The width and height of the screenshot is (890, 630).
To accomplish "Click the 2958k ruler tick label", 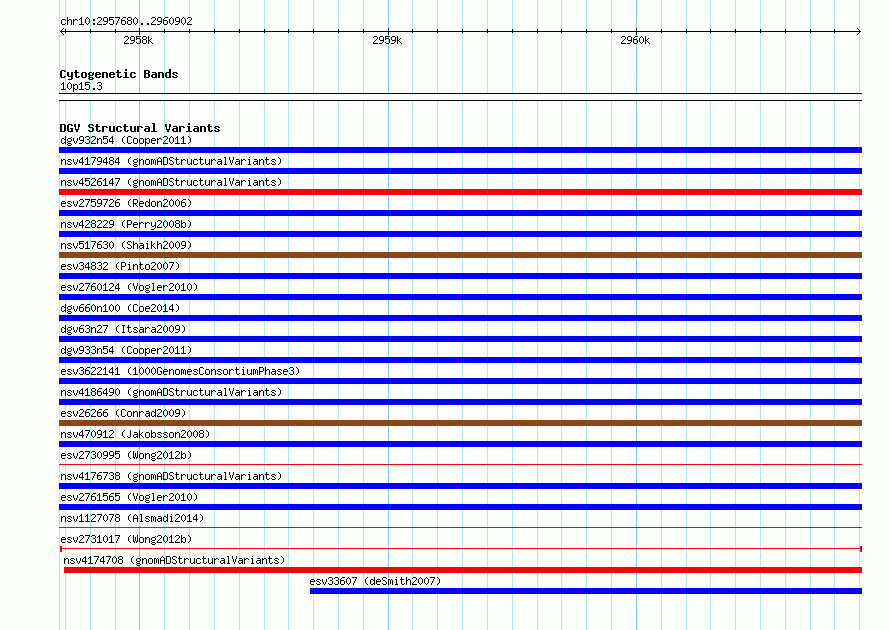I will 138,40.
